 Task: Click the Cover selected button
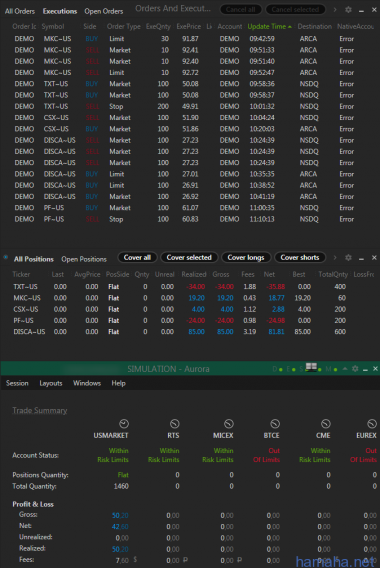click(x=189, y=258)
